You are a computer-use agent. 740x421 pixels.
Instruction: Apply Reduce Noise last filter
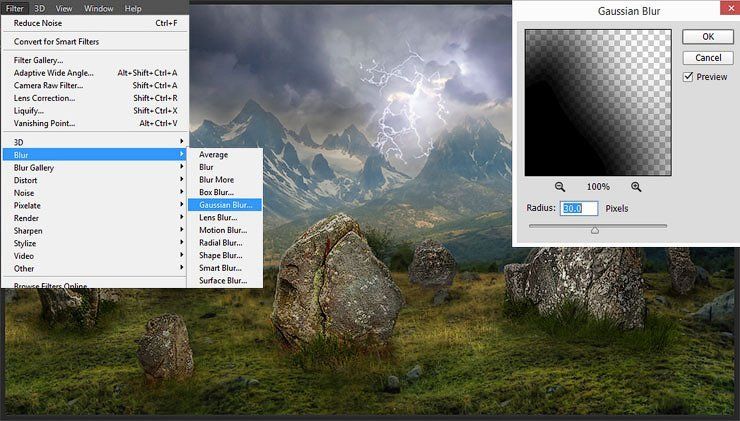[x=95, y=23]
